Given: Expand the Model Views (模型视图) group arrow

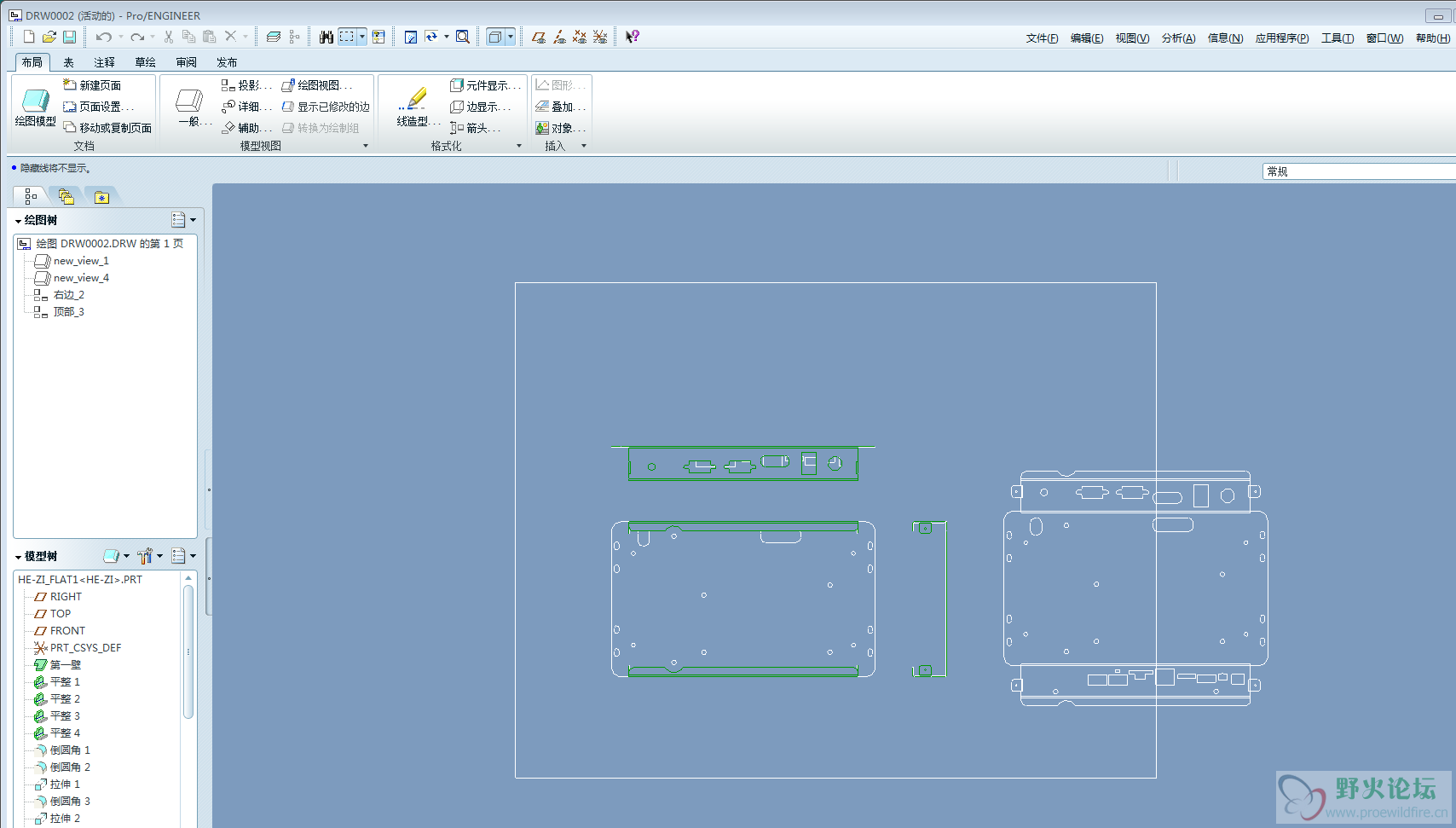Looking at the screenshot, I should (366, 146).
